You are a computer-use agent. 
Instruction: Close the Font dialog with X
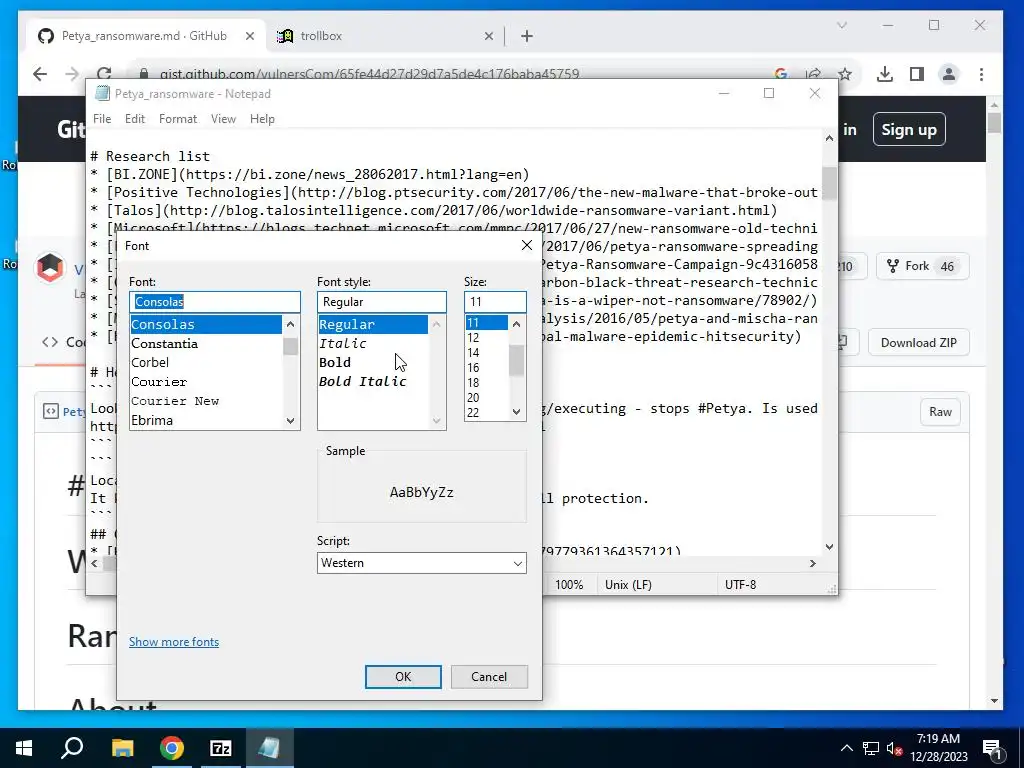[x=526, y=245]
